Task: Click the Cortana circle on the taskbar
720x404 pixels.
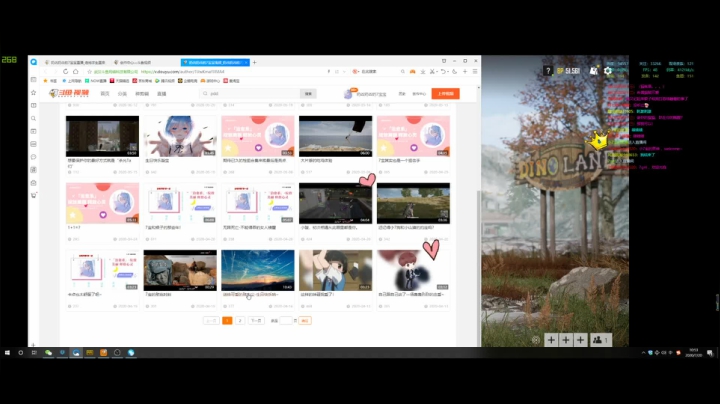Action: pyautogui.click(x=21, y=353)
